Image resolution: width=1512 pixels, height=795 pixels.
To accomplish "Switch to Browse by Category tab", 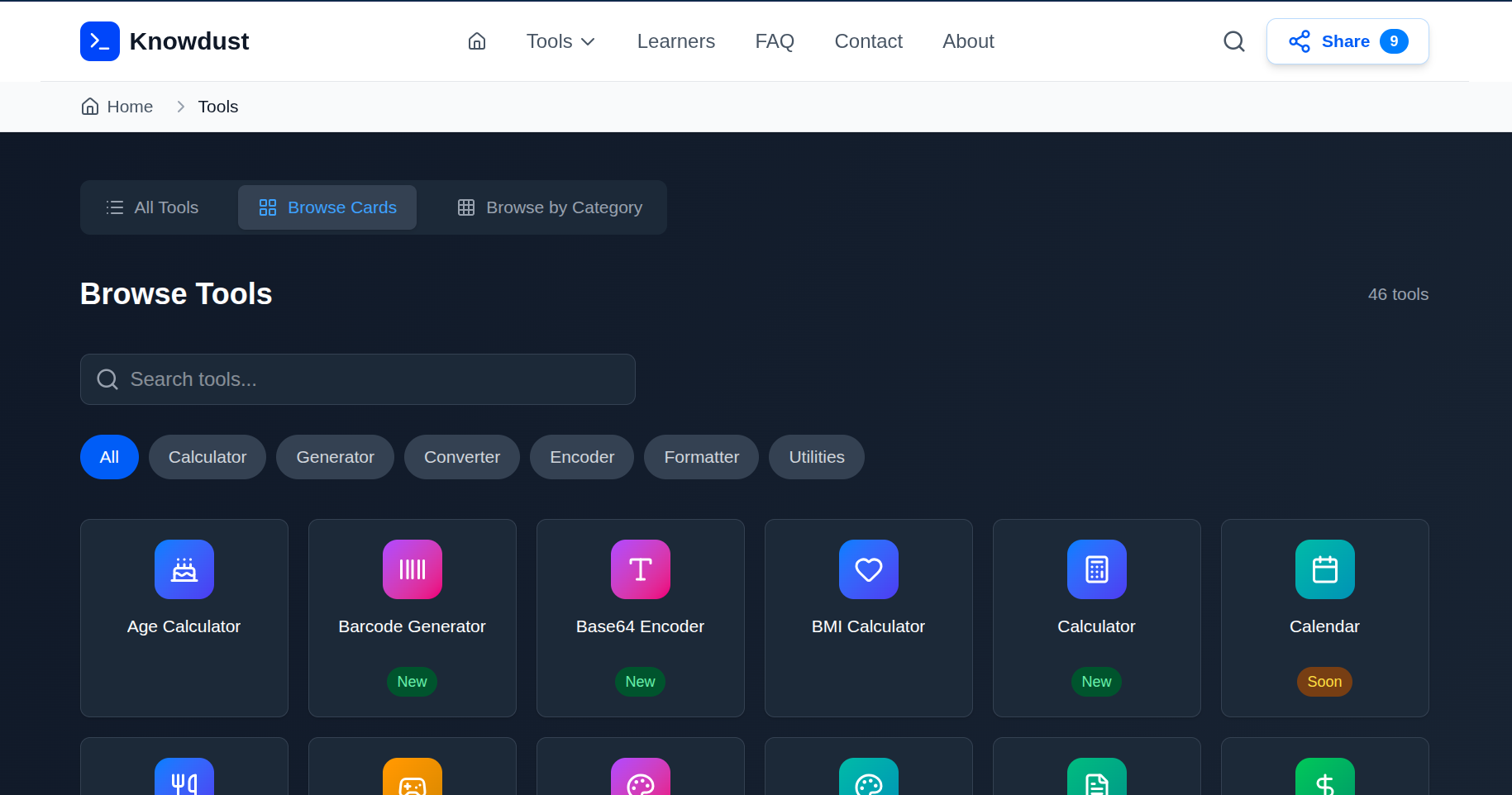I will click(x=550, y=207).
